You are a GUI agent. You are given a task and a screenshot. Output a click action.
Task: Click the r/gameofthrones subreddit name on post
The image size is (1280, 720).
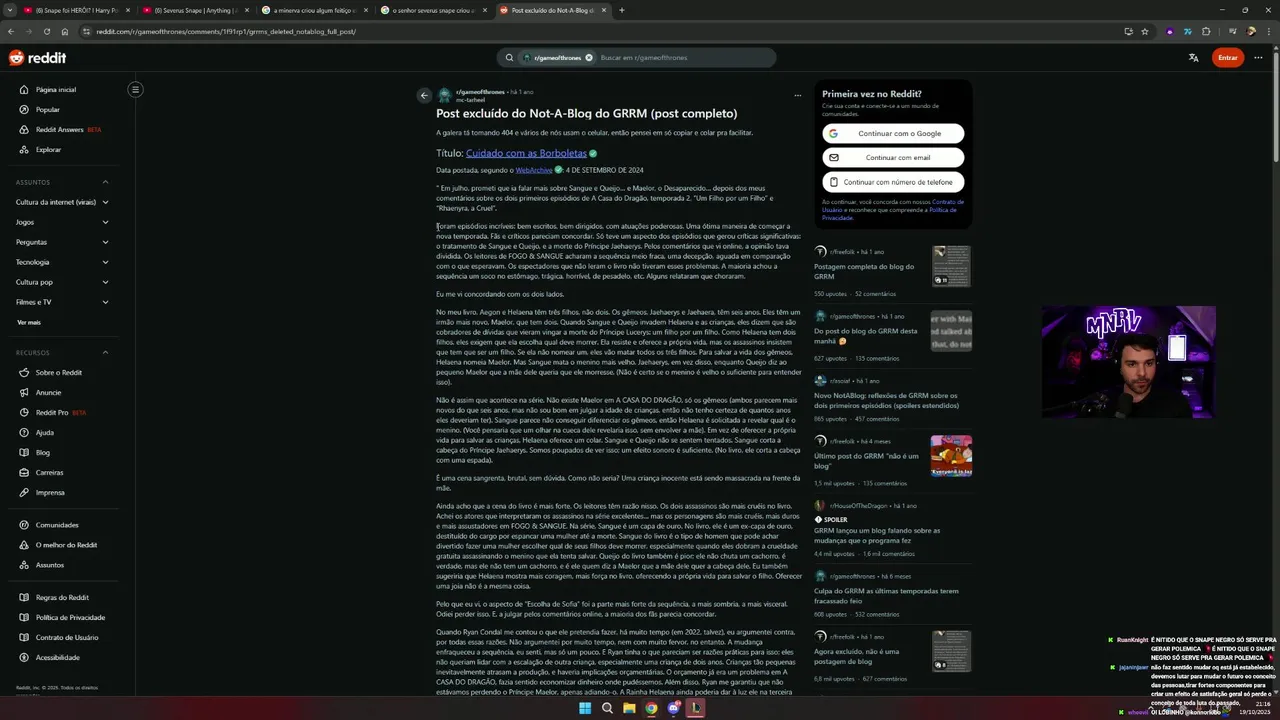[x=480, y=92]
